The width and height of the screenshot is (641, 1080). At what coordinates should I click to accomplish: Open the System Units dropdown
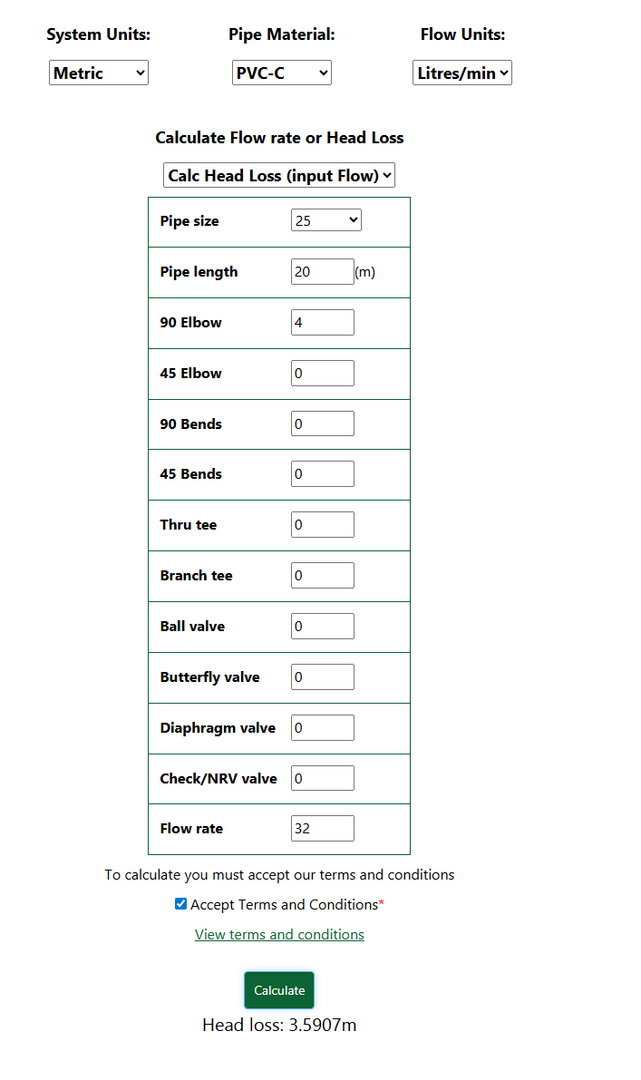coord(98,73)
